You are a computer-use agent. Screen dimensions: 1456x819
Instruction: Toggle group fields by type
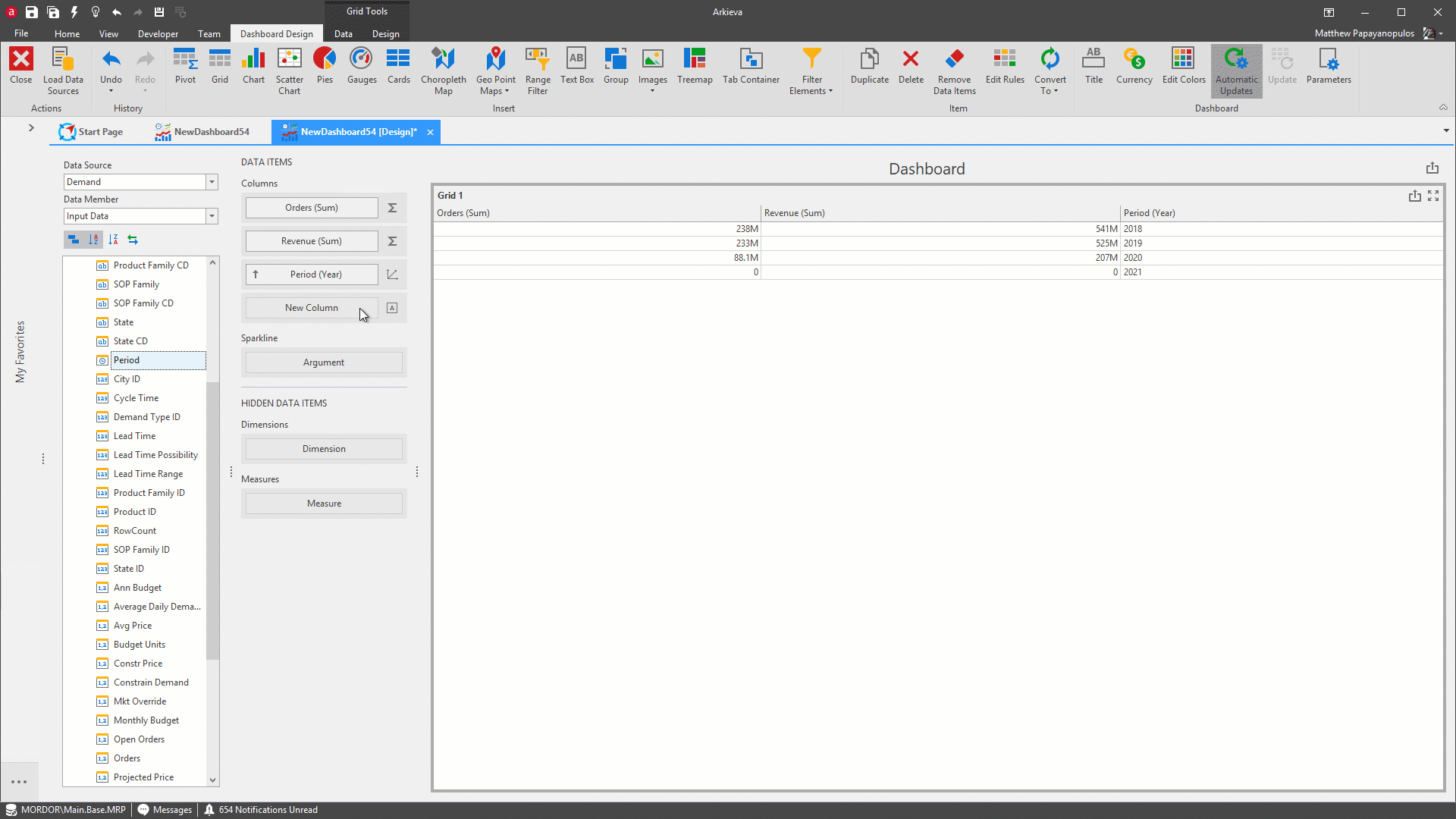click(x=74, y=240)
